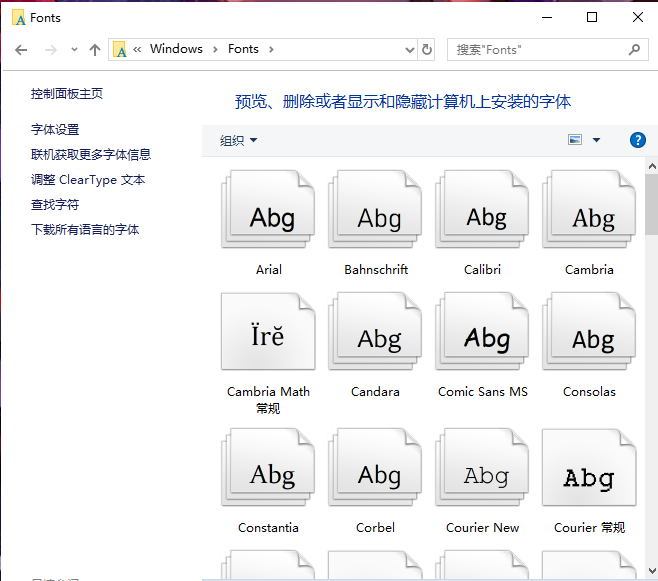The height and width of the screenshot is (581, 658).
Task: Select the Candara font icon
Action: click(375, 331)
